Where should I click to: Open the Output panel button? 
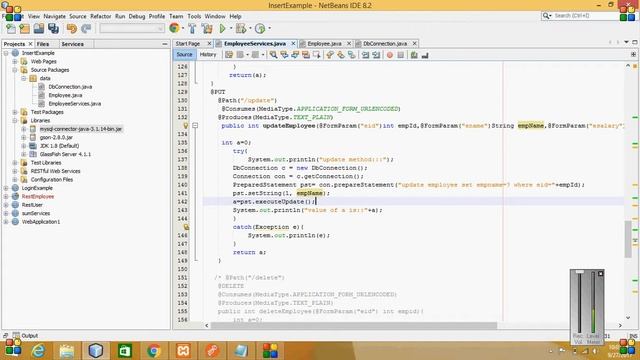25,336
